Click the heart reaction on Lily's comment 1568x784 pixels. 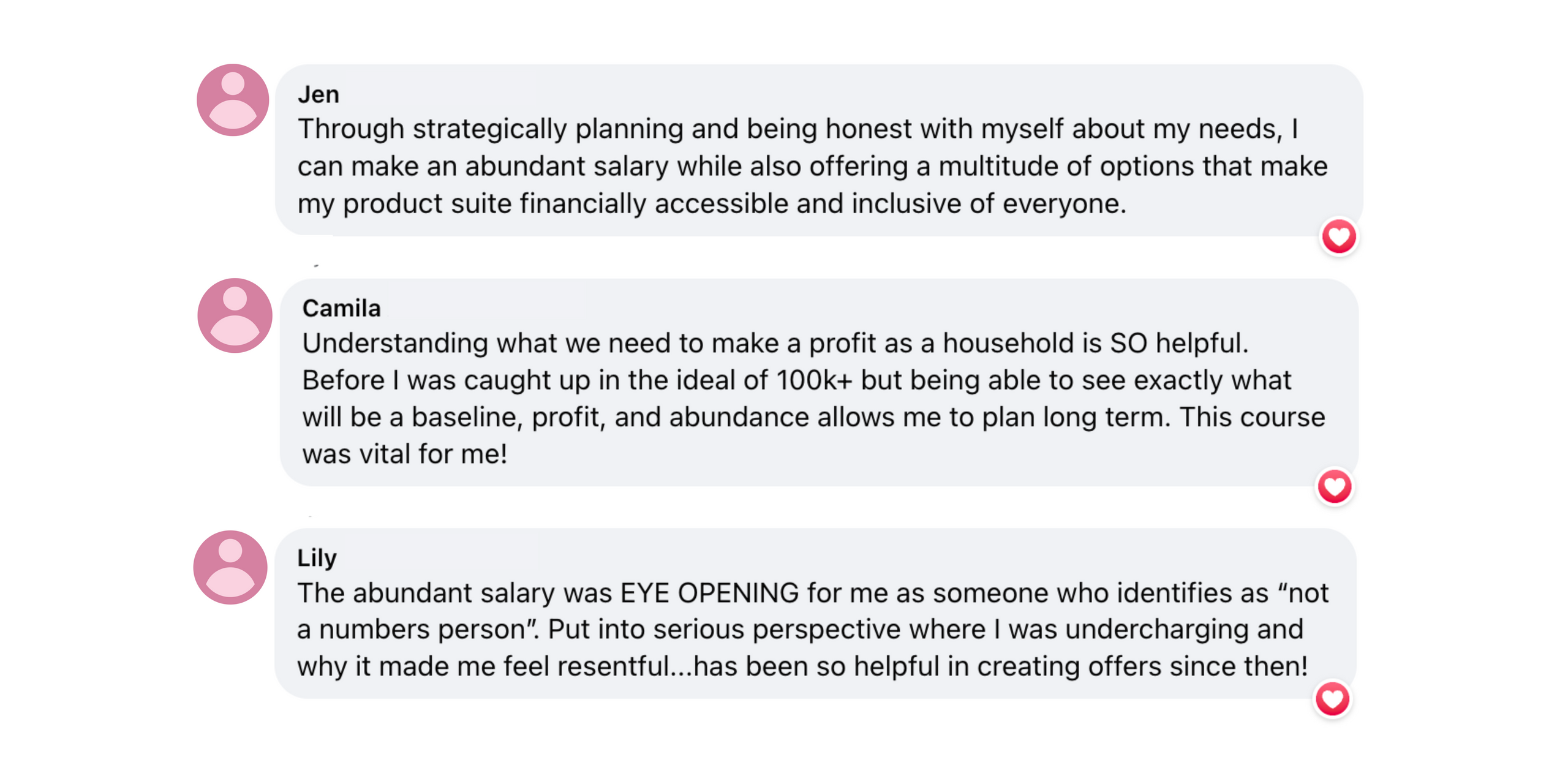coord(1332,699)
